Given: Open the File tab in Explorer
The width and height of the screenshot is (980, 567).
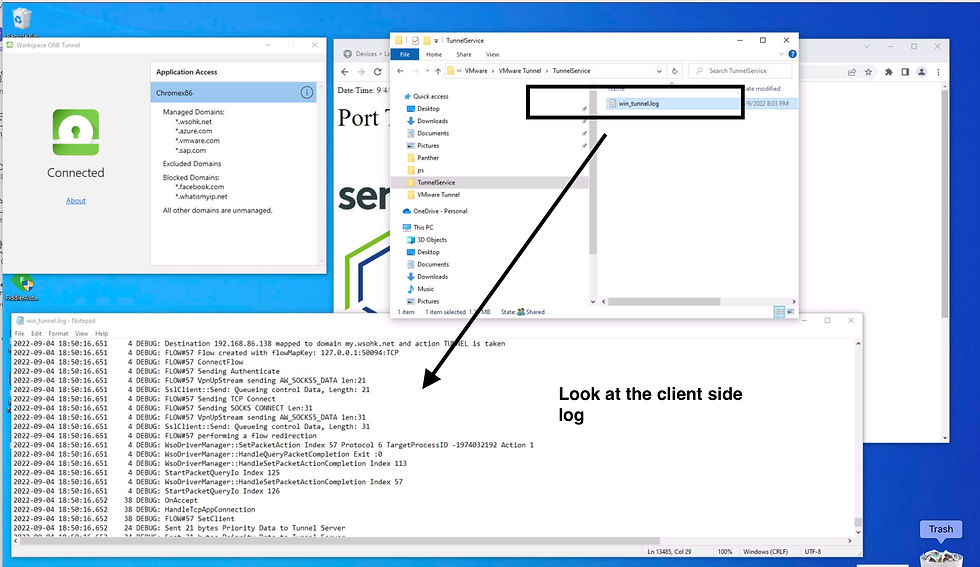Looking at the screenshot, I should [405, 54].
